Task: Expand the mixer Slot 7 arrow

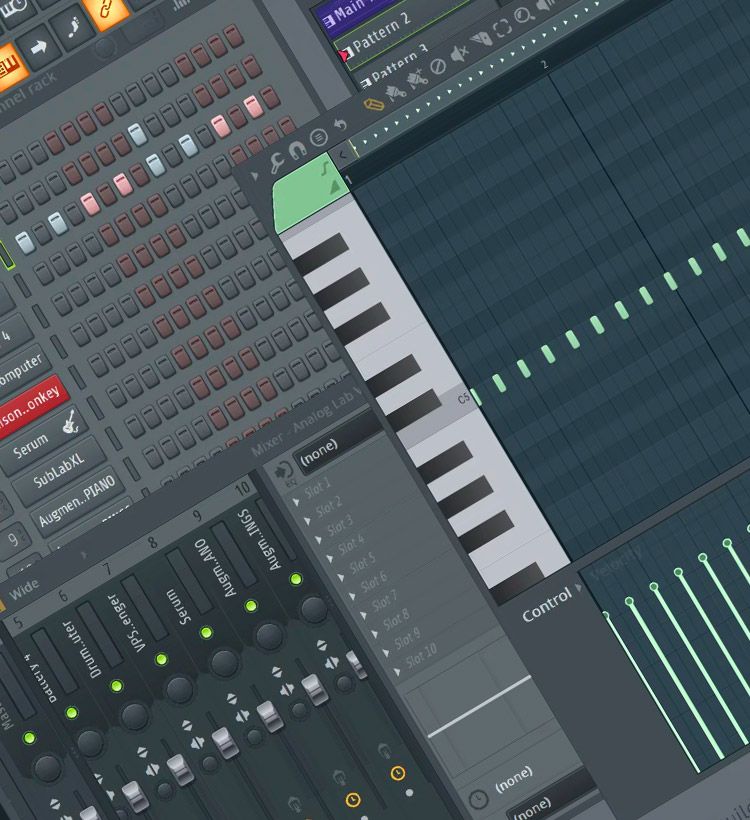Action: (363, 615)
